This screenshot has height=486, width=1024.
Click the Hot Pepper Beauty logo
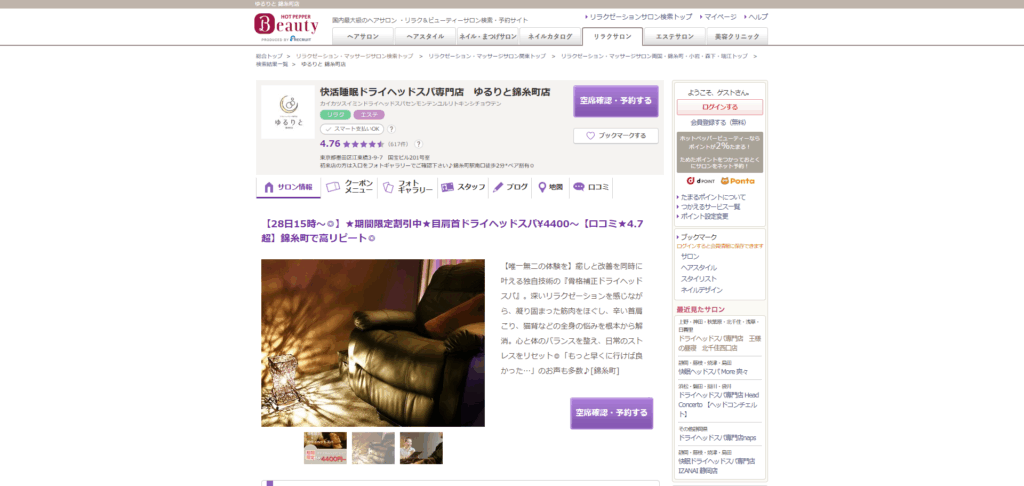(286, 26)
